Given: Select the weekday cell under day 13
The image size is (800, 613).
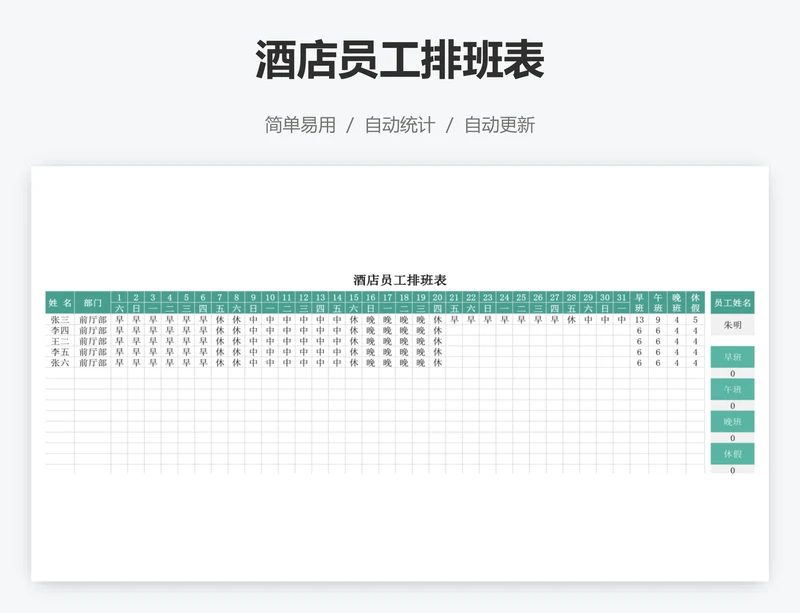Looking at the screenshot, I should point(320,308).
